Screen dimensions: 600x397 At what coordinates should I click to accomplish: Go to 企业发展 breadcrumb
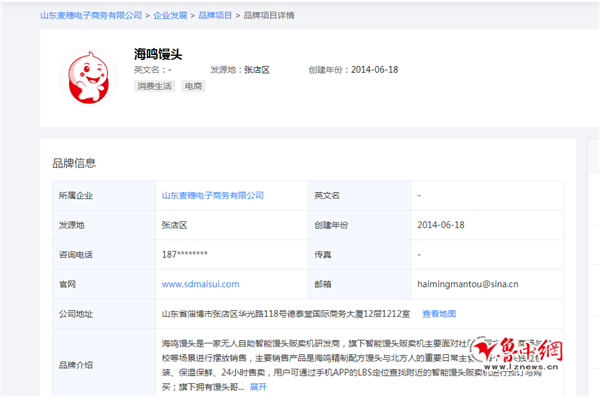coord(170,15)
